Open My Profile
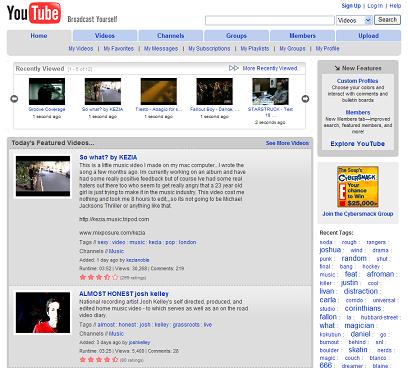The width and height of the screenshot is (408, 368). click(x=327, y=49)
